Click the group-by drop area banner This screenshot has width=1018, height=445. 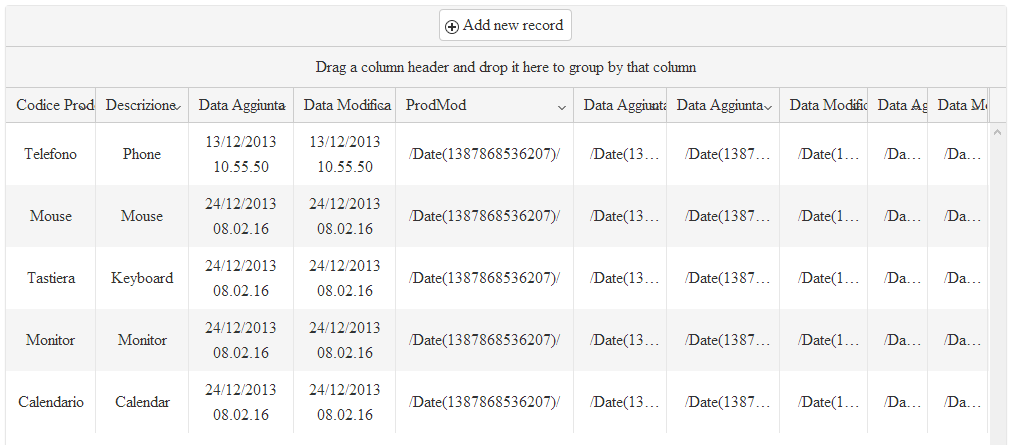(505, 67)
